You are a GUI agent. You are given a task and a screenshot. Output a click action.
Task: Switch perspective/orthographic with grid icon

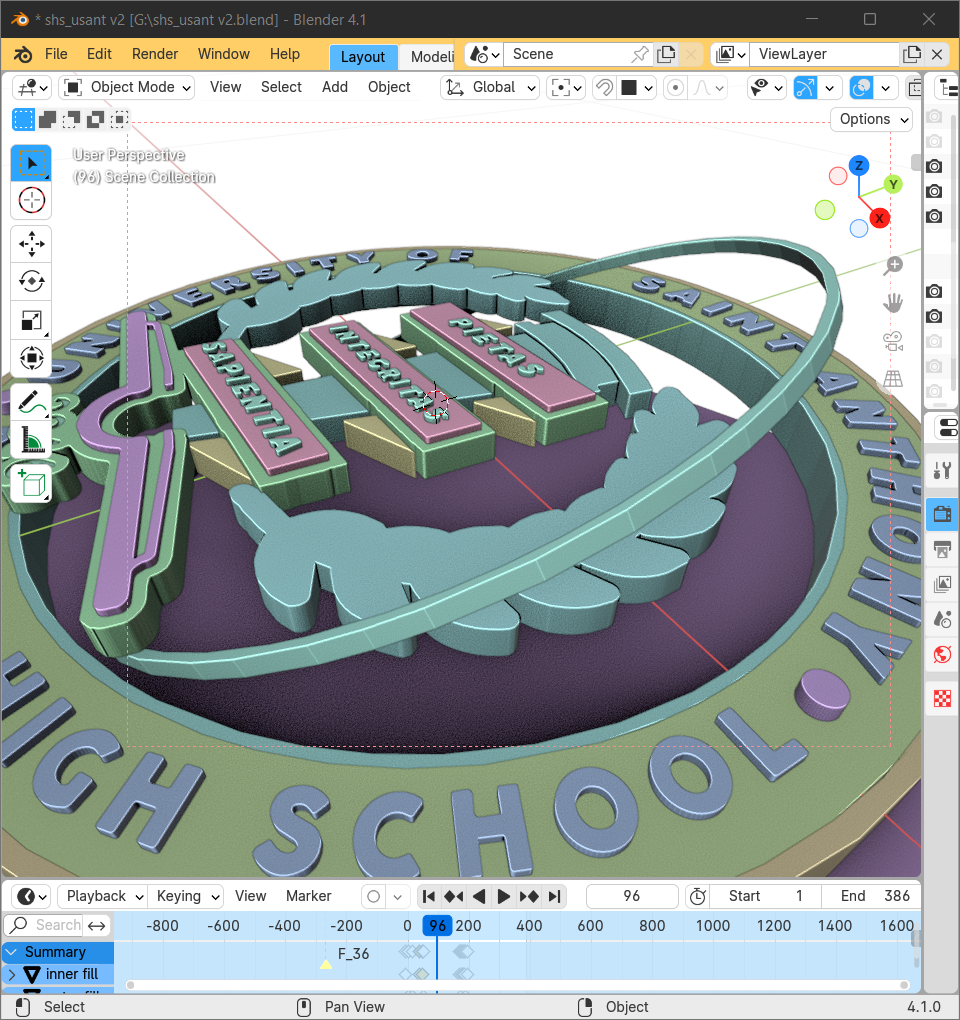894,379
